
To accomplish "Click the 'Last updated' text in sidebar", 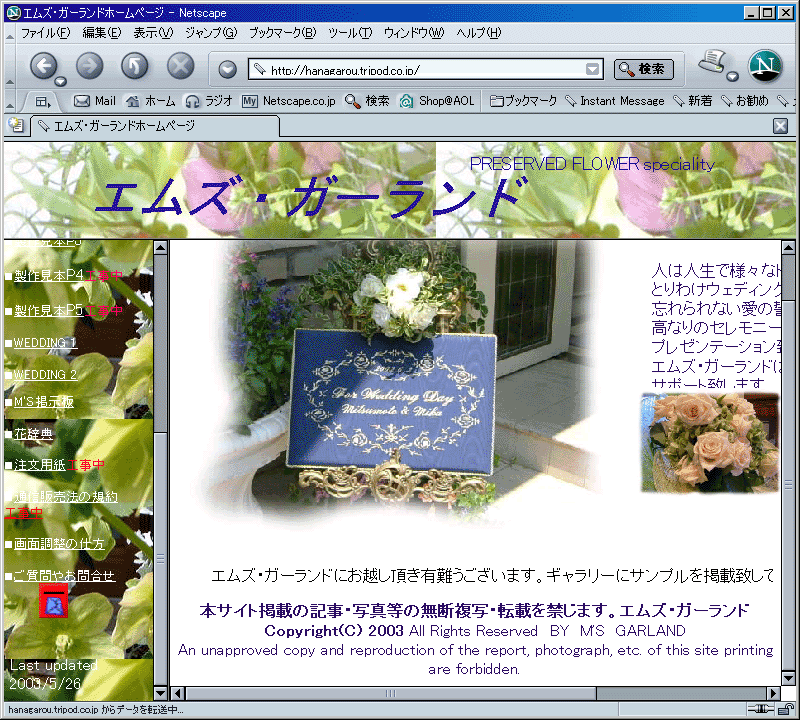I will [x=54, y=665].
